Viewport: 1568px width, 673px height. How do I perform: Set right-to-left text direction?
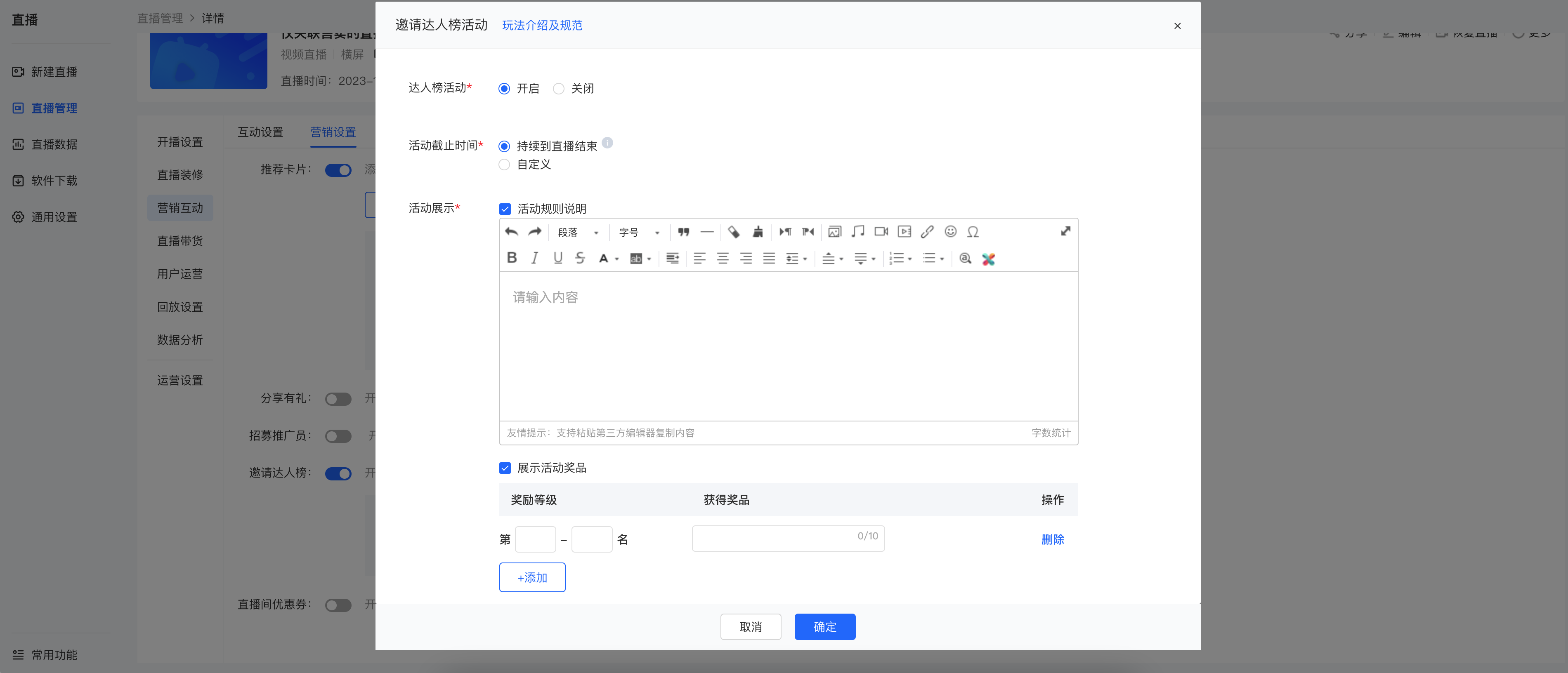click(x=808, y=232)
